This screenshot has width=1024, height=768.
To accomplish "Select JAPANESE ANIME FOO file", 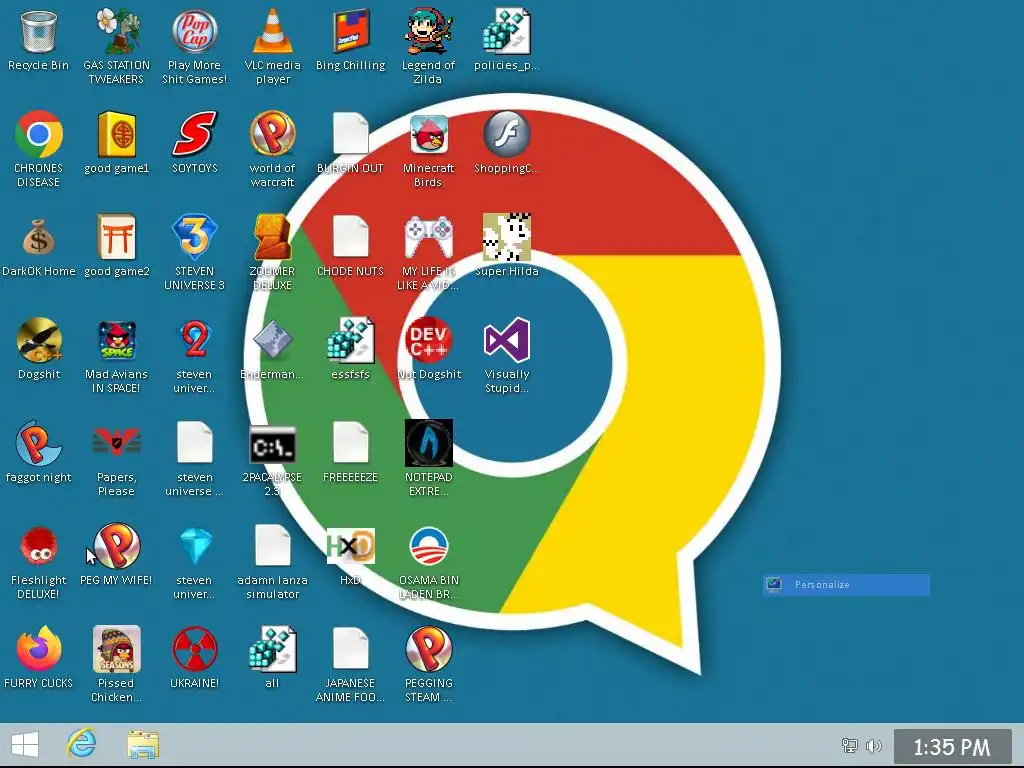I will pos(351,648).
